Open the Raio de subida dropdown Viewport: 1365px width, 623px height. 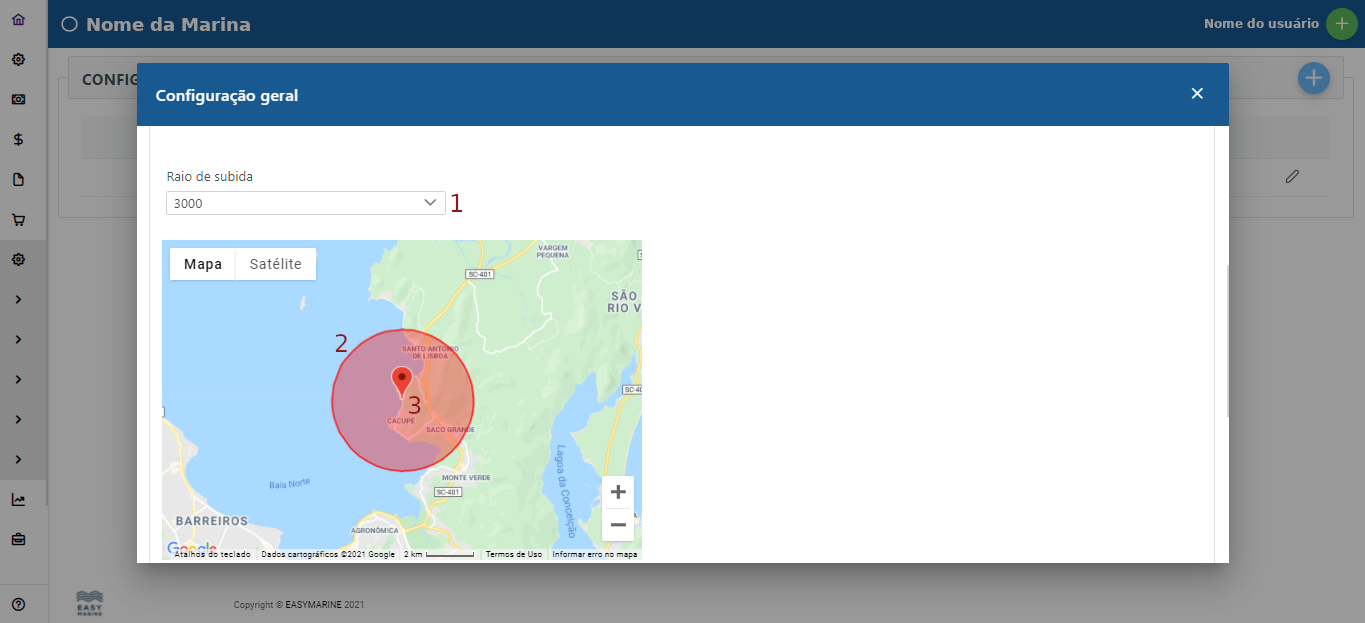305,203
